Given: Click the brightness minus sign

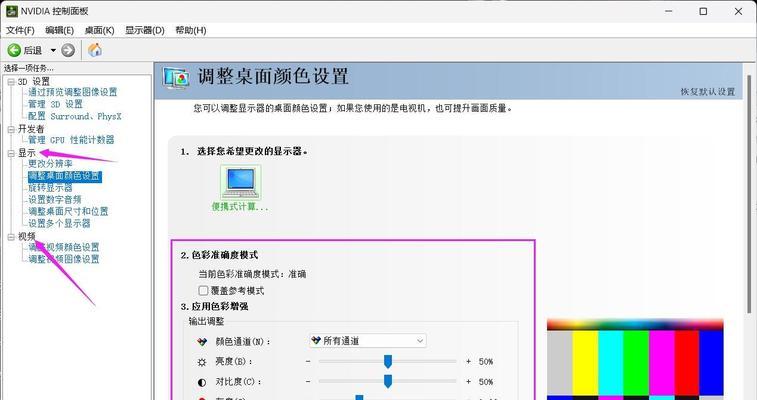Looking at the screenshot, I should (308, 361).
